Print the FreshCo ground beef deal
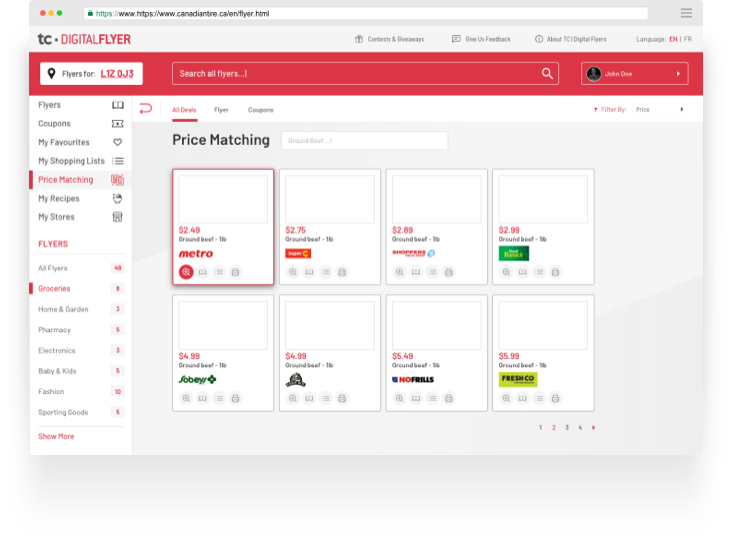The image size is (731, 554). click(555, 398)
